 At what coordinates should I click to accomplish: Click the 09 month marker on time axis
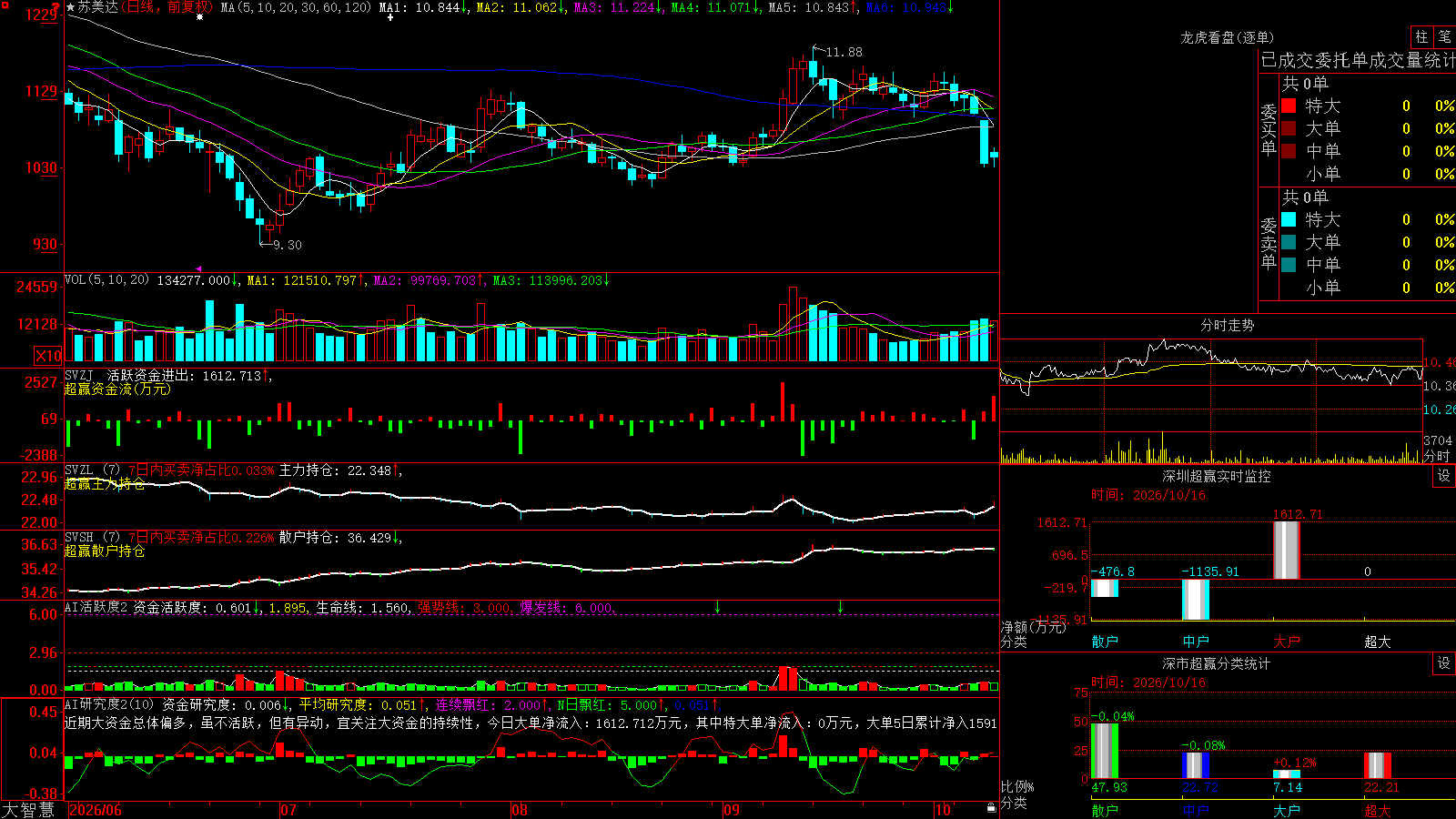tap(732, 810)
